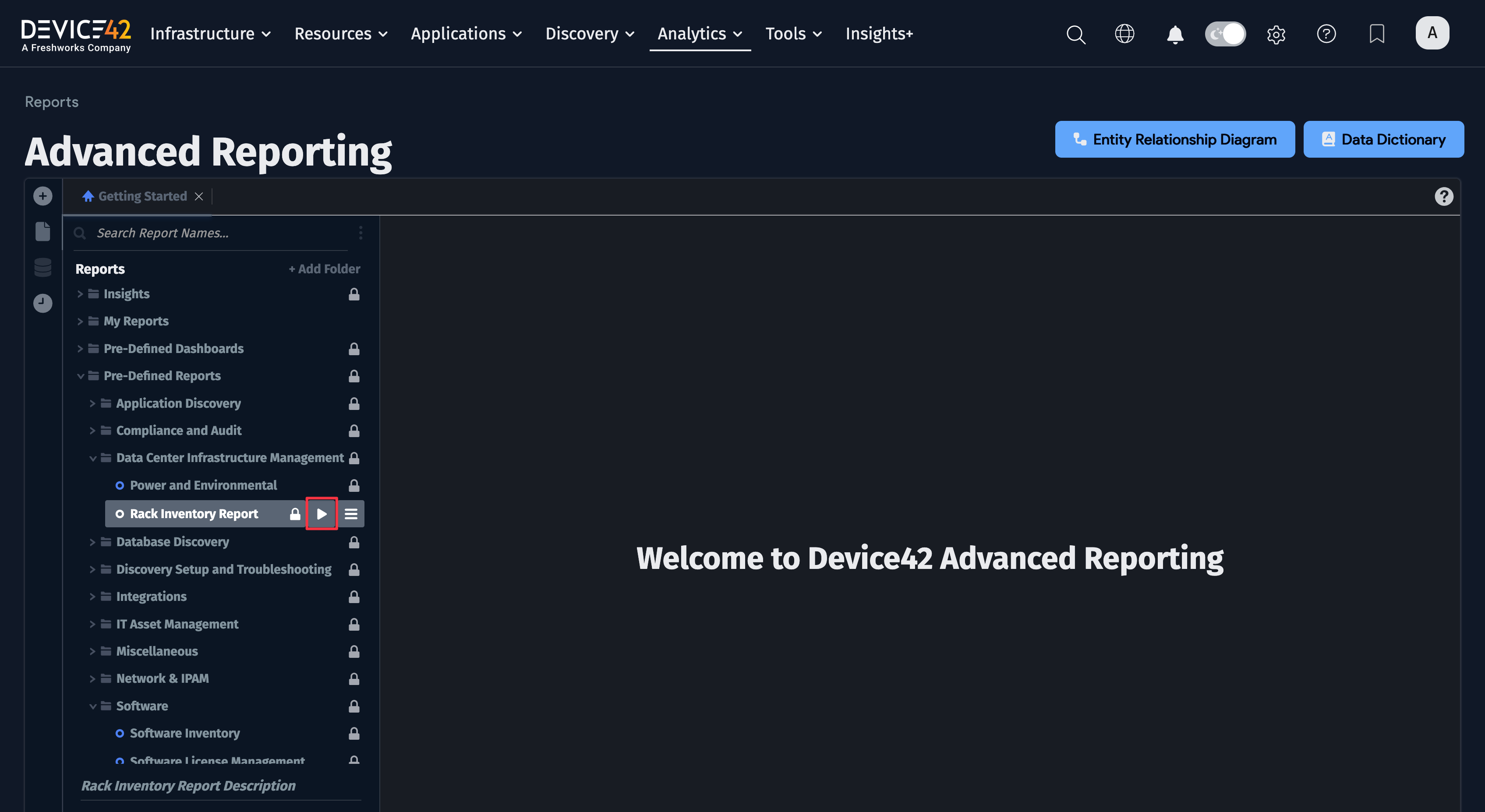Image resolution: width=1485 pixels, height=812 pixels.
Task: Open the reports document sidebar icon
Action: click(42, 232)
